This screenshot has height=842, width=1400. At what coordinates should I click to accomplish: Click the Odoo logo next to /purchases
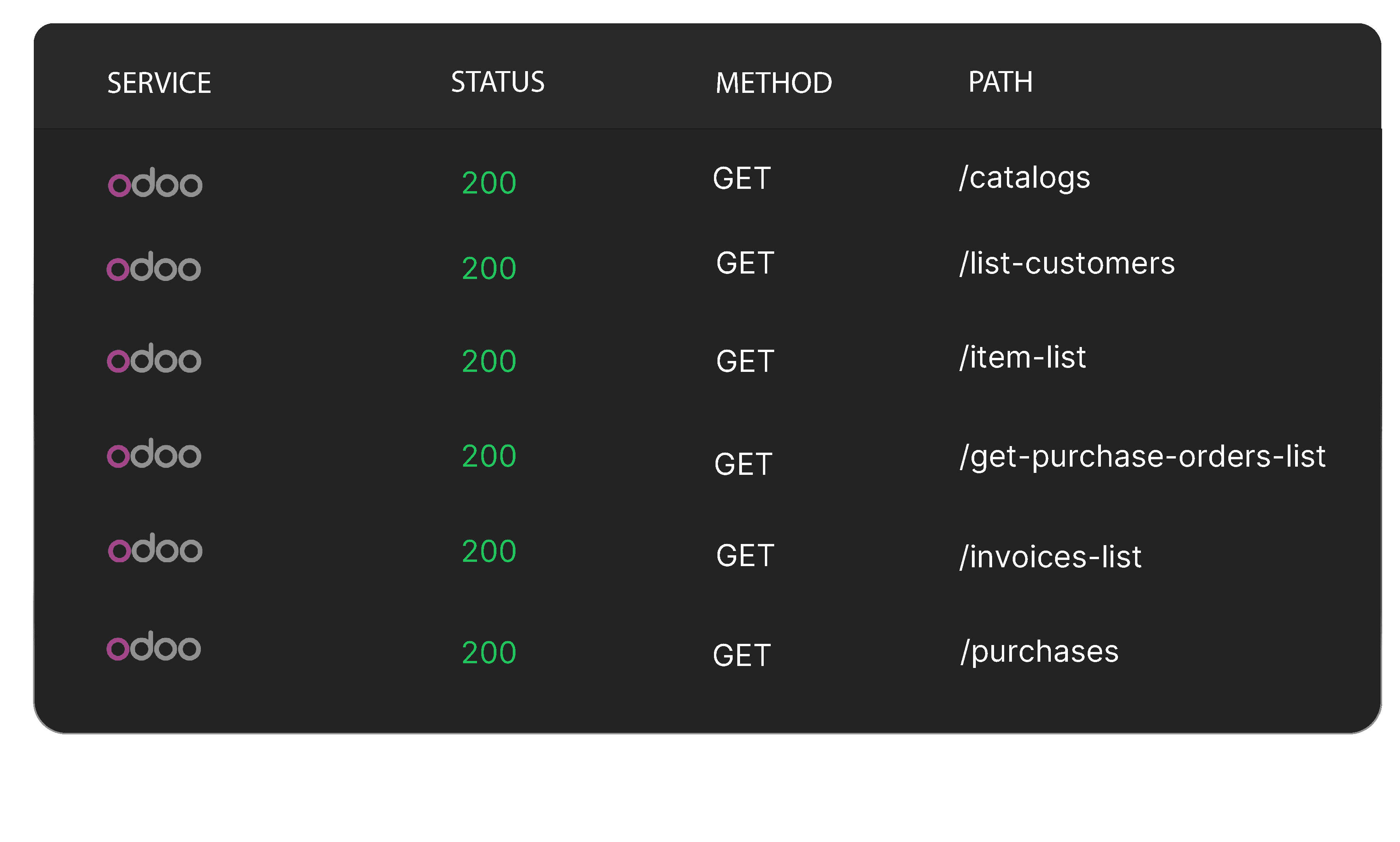[x=154, y=646]
